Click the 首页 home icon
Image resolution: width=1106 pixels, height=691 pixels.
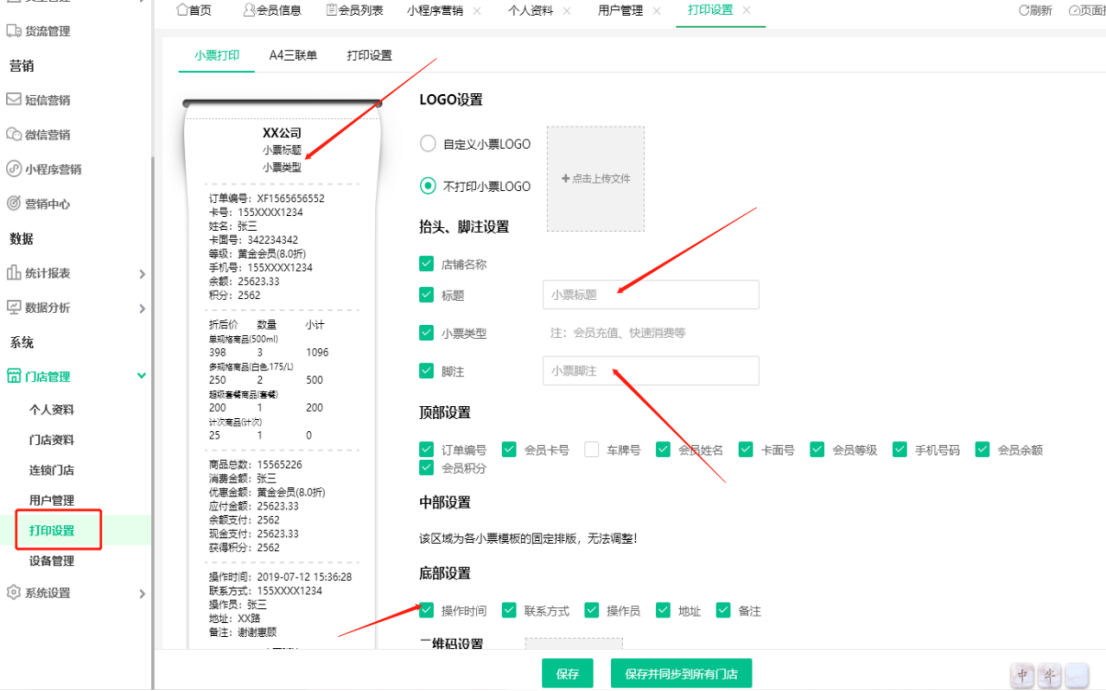click(180, 11)
